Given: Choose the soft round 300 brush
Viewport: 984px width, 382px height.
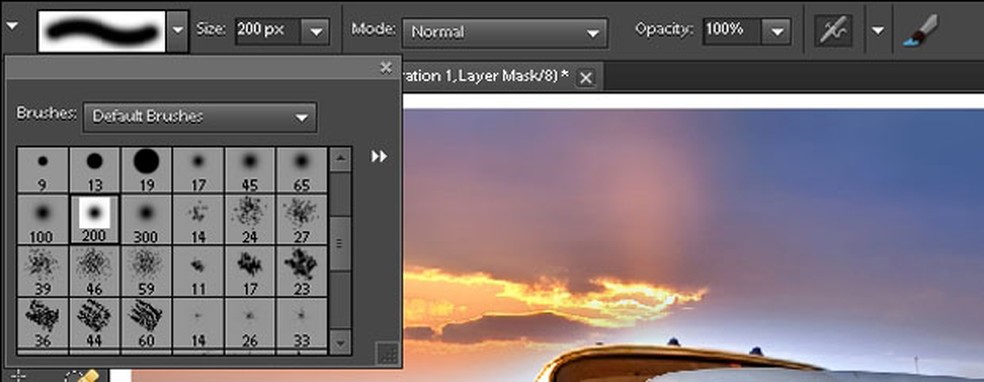Looking at the screenshot, I should pos(146,219).
